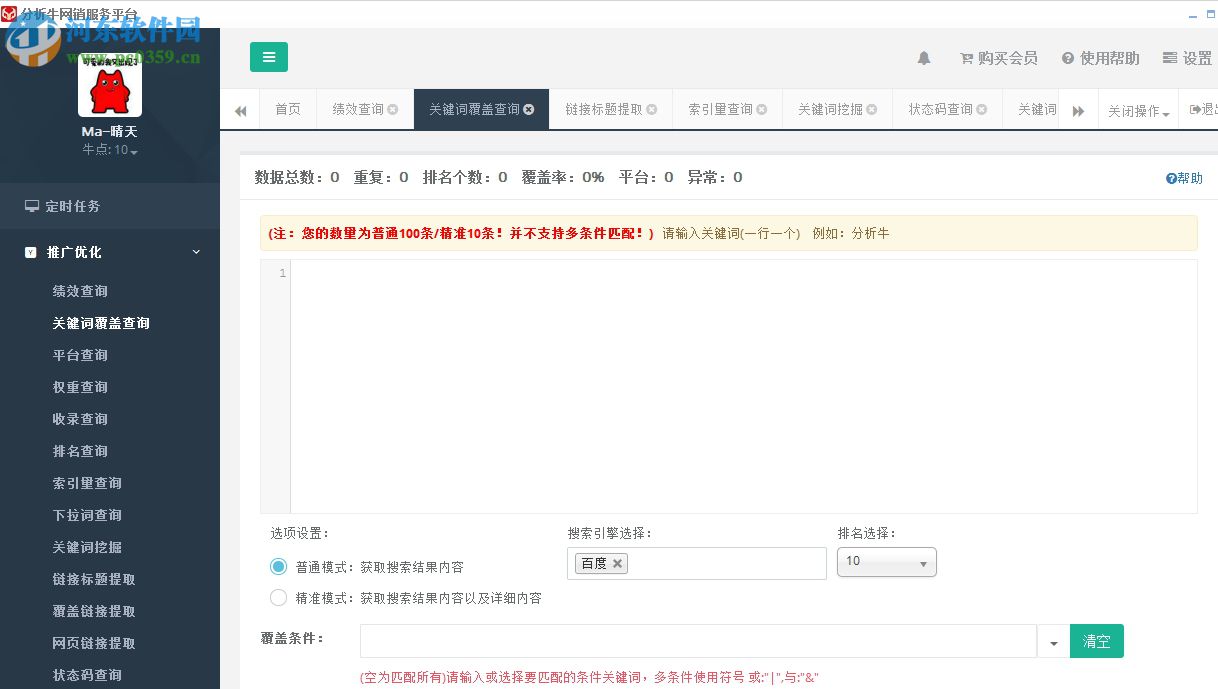
Task: Open the 首页 tab
Action: click(x=287, y=109)
